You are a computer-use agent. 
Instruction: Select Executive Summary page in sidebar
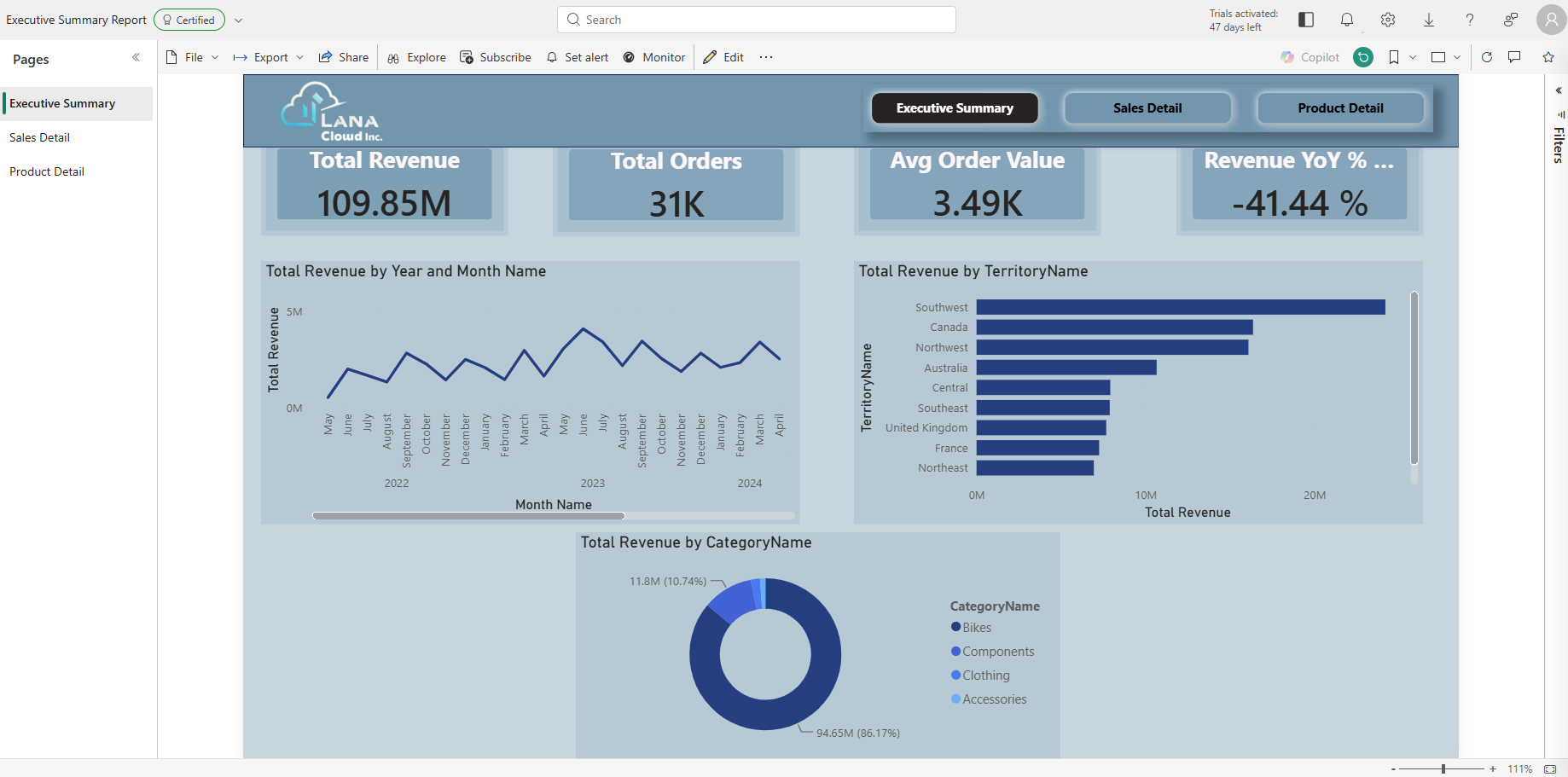coord(77,103)
